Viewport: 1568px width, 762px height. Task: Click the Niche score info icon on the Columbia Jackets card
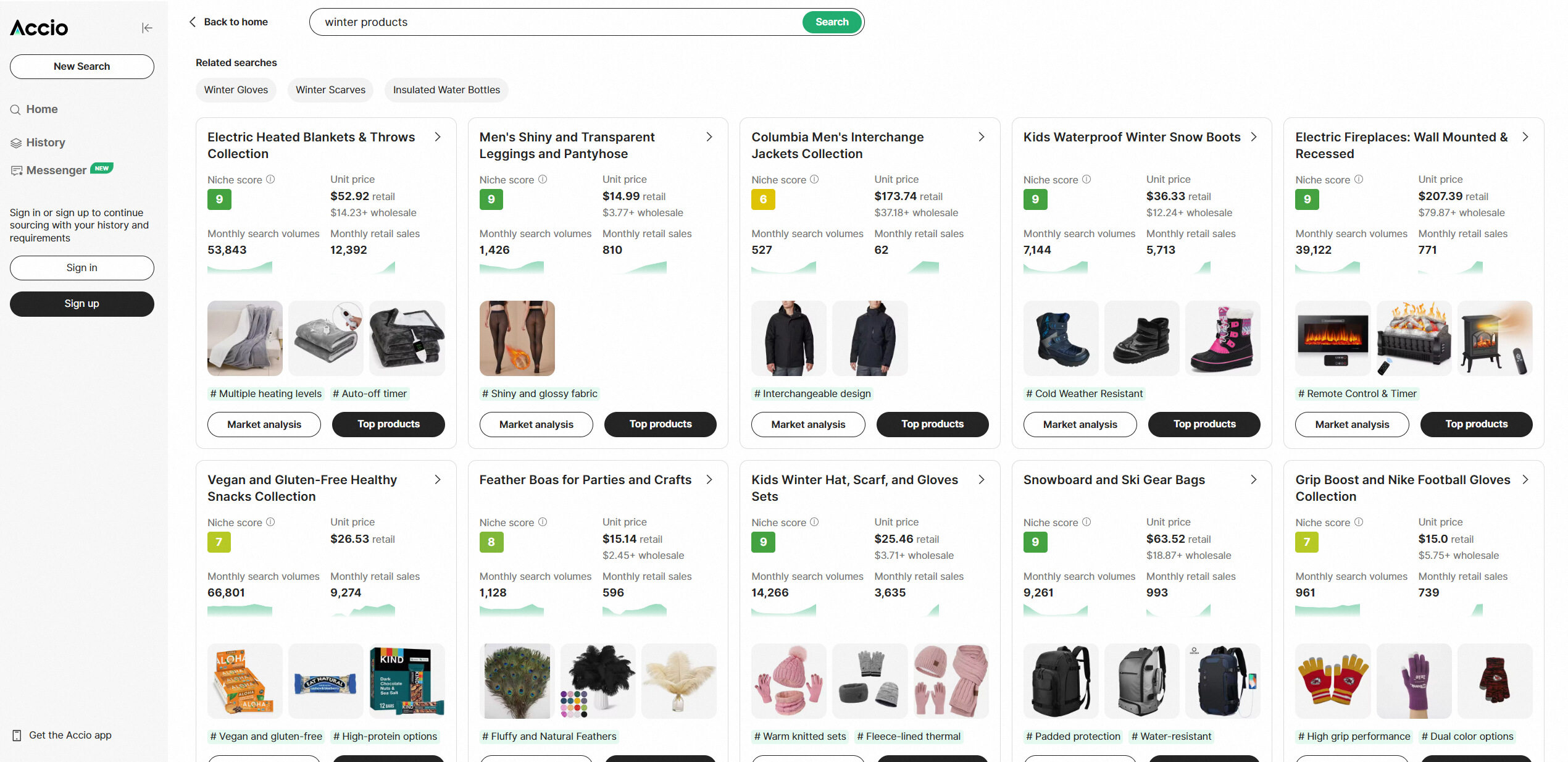click(814, 180)
